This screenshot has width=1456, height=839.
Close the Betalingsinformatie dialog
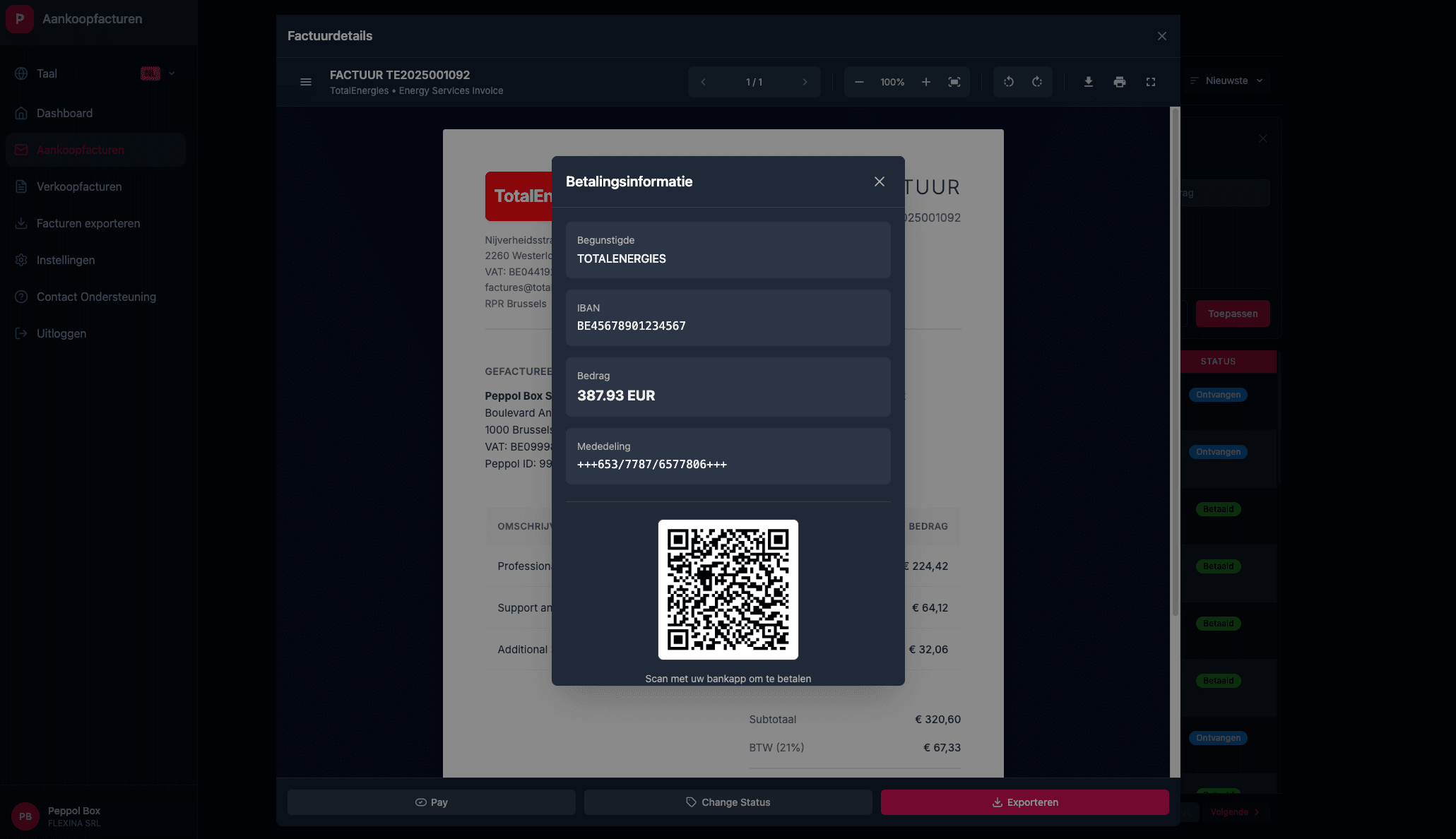tap(880, 182)
